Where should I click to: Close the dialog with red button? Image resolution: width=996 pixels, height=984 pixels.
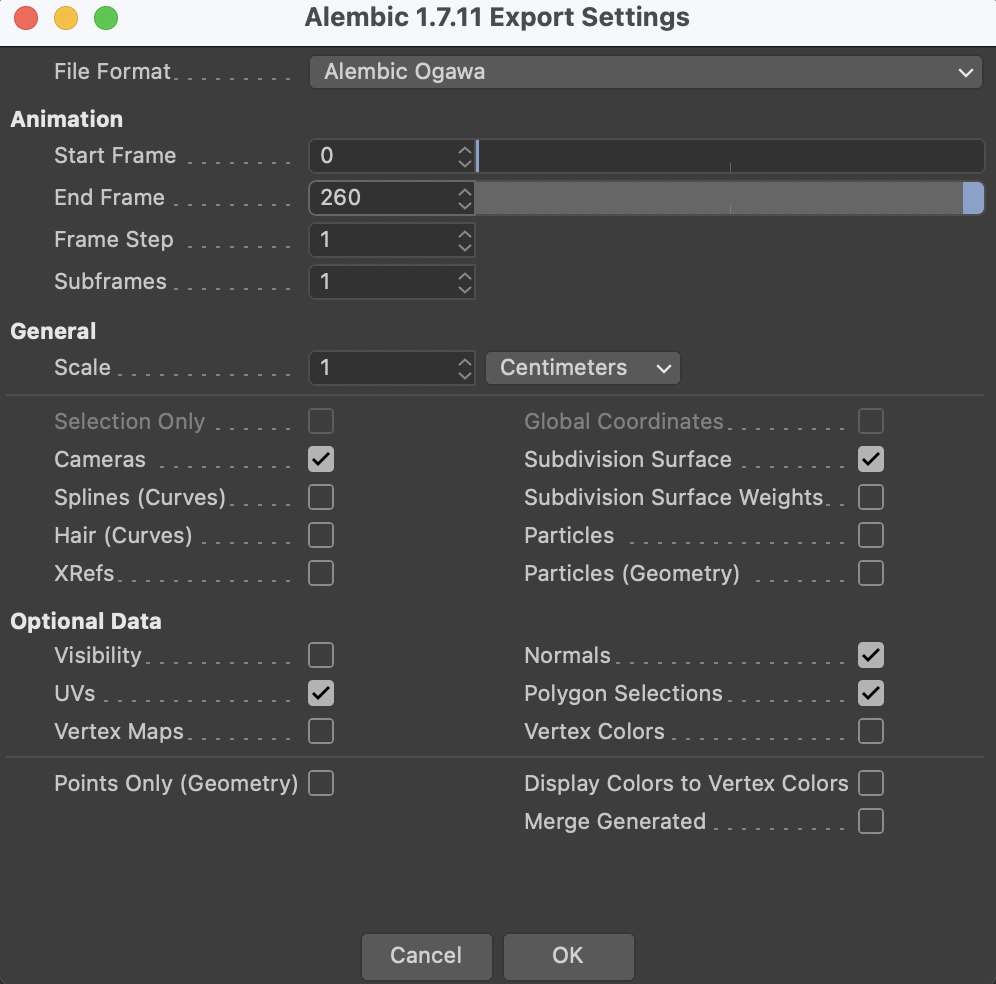(x=26, y=18)
